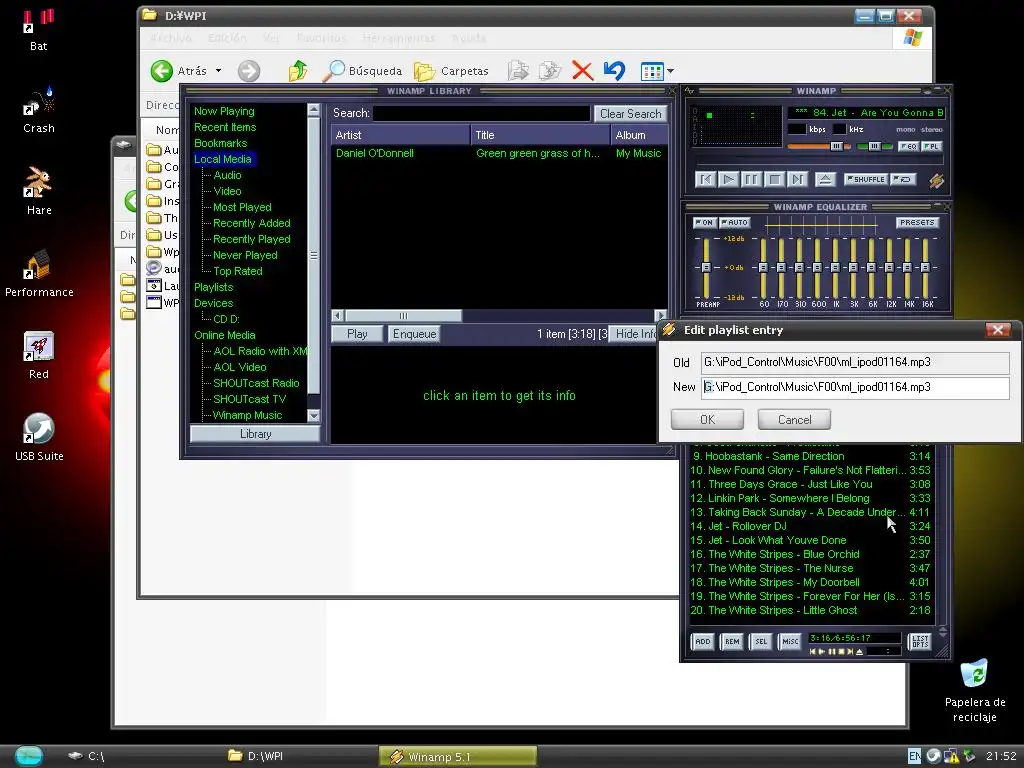Click the Winamp Eject open-file button
Viewport: 1024px width, 768px height.
(x=825, y=180)
